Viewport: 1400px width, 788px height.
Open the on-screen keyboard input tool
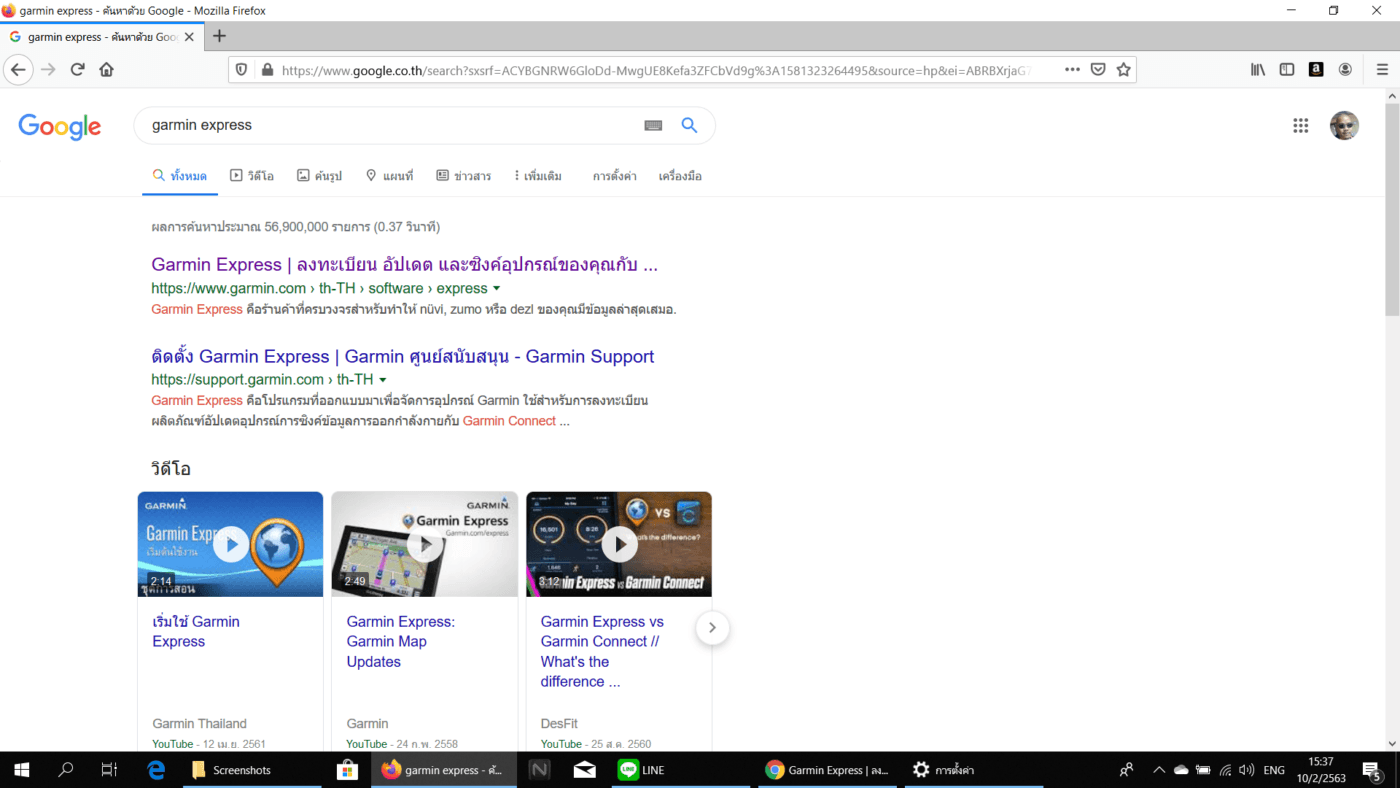tap(653, 125)
